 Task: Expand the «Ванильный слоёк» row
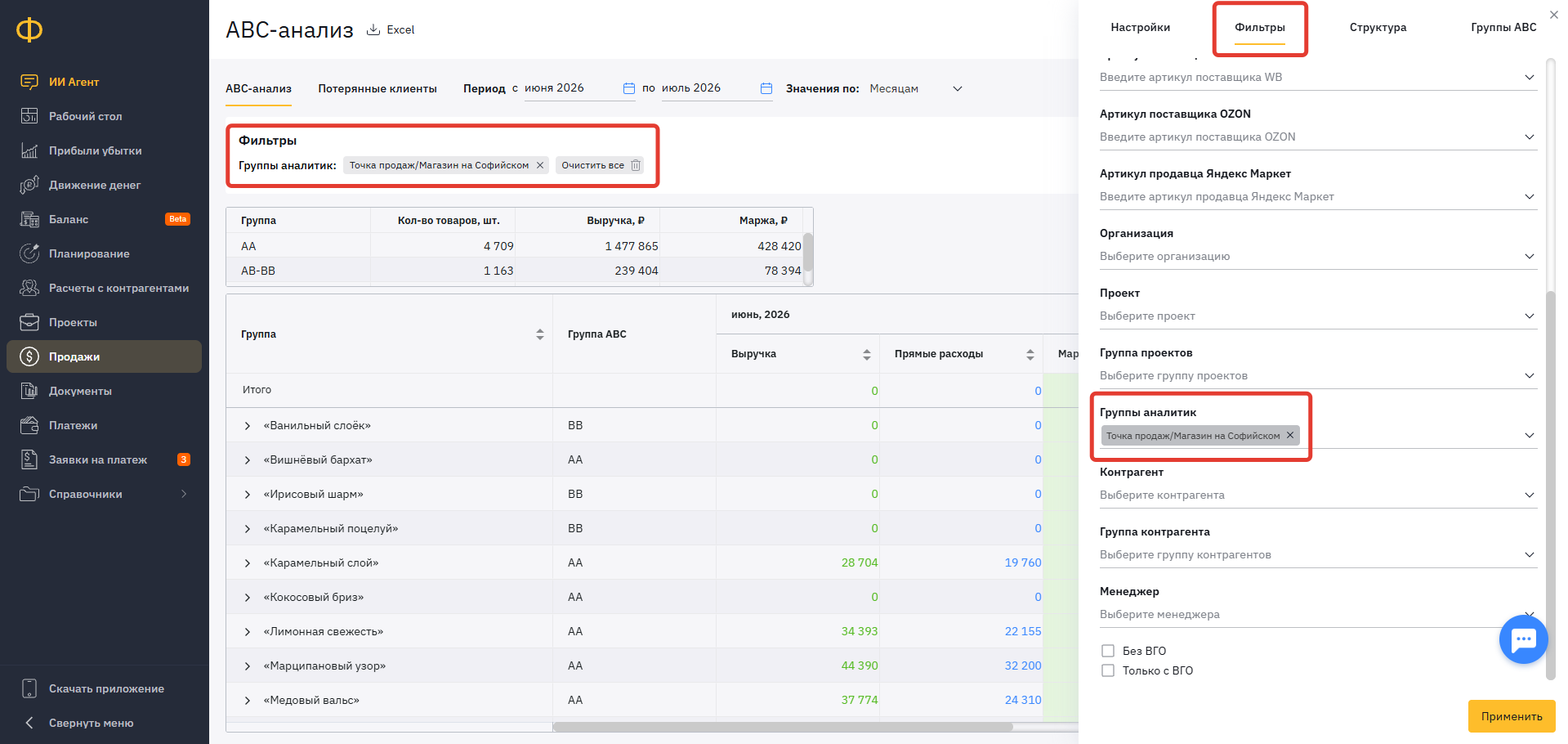248,426
